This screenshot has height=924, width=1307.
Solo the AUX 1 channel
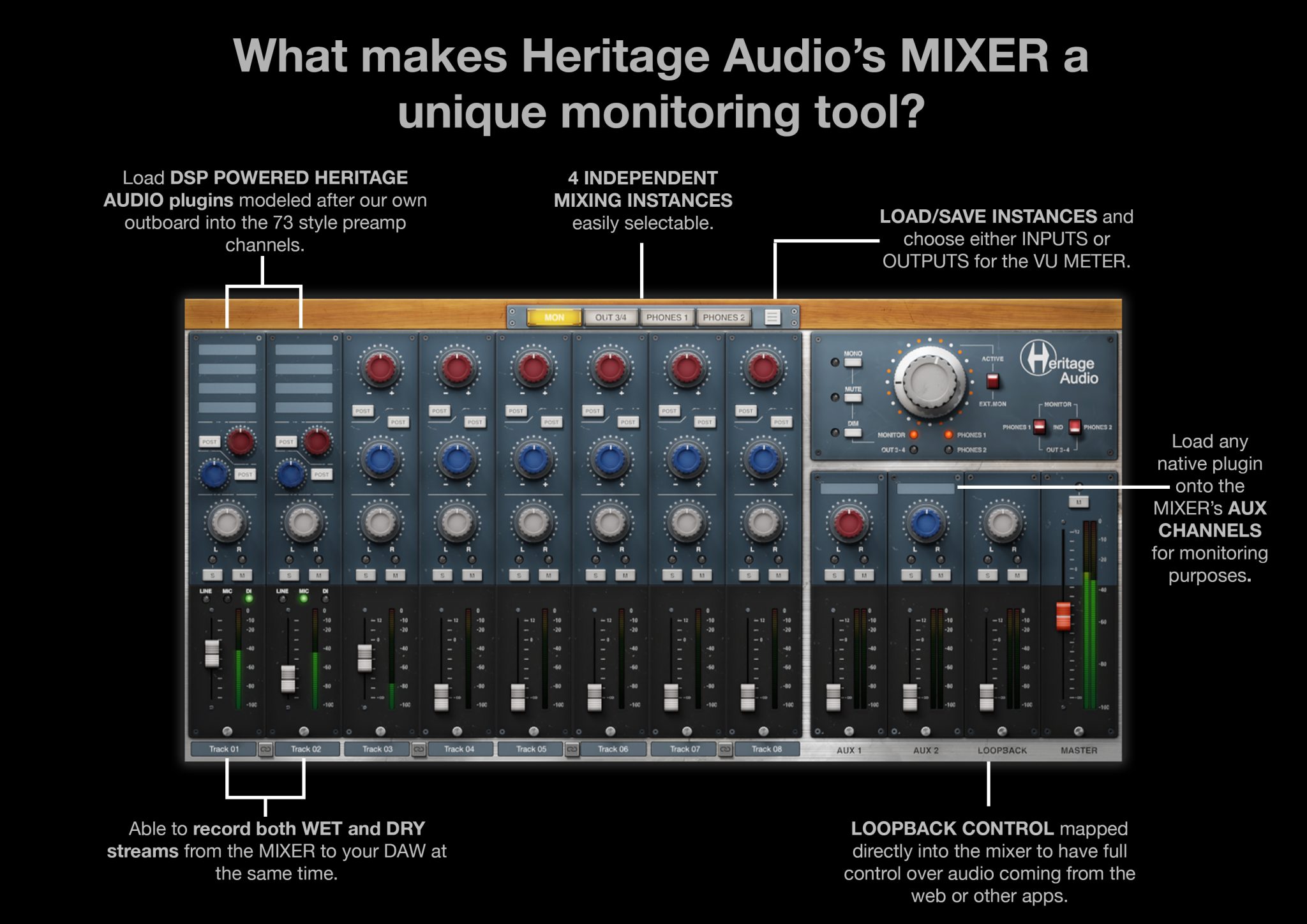[834, 575]
